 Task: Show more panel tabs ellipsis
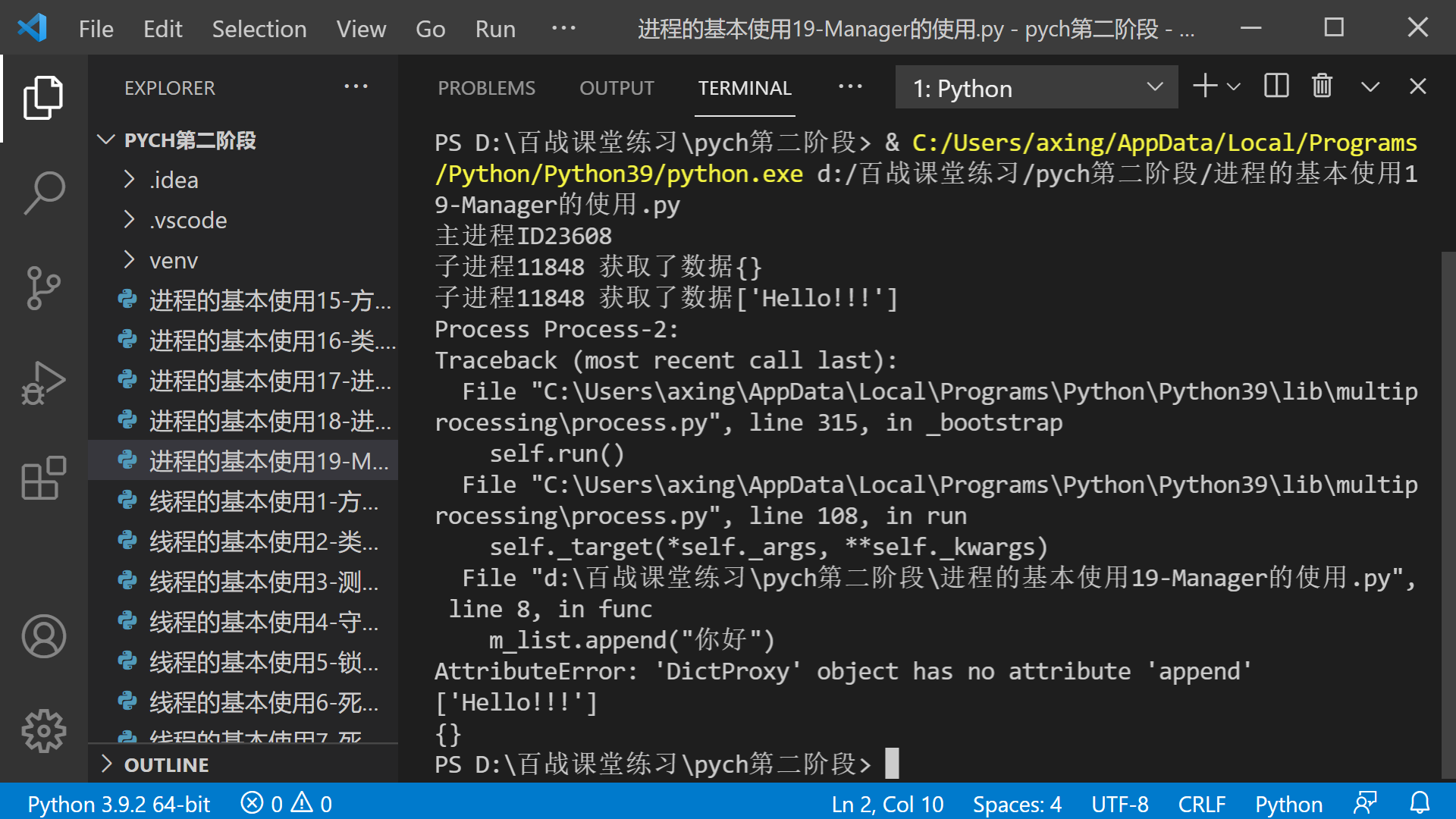pos(850,86)
